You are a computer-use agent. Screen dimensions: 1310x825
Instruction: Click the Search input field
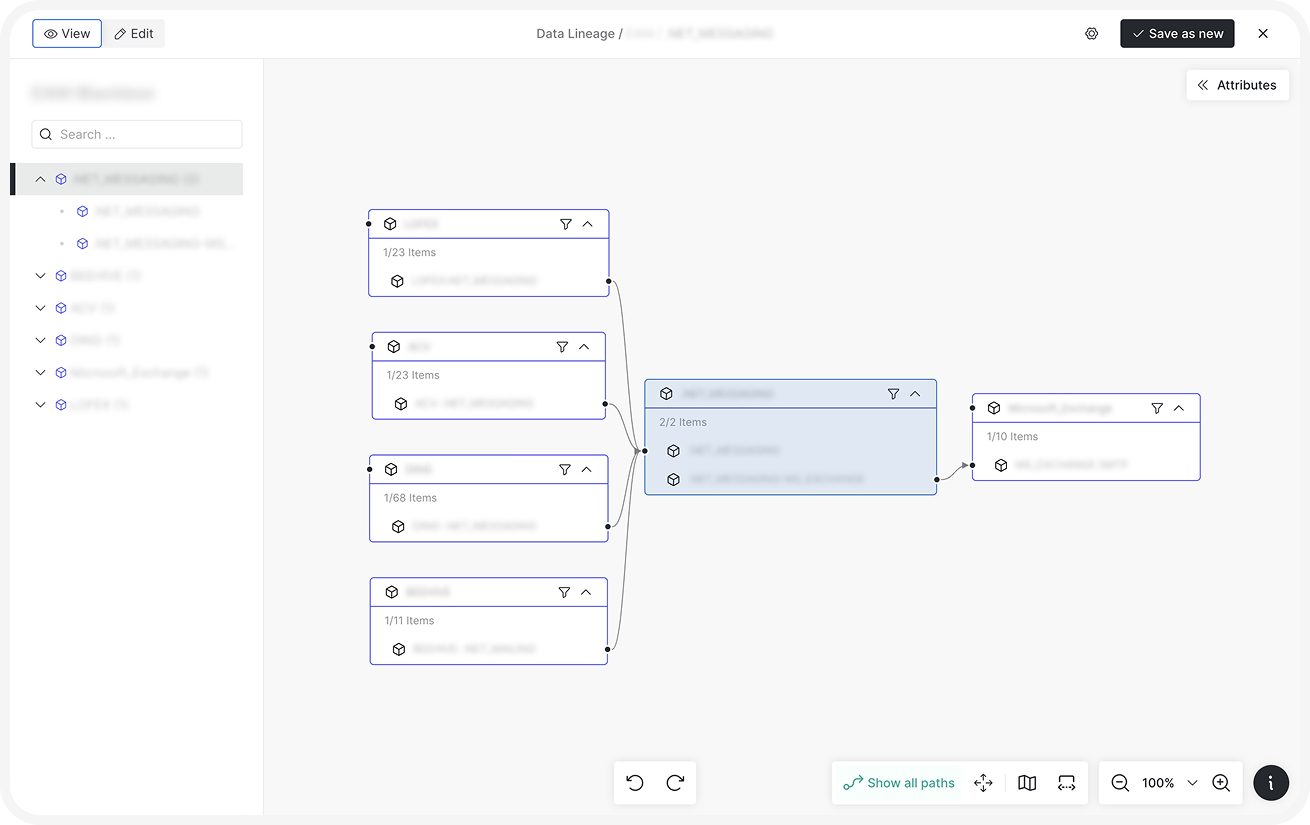pos(137,134)
